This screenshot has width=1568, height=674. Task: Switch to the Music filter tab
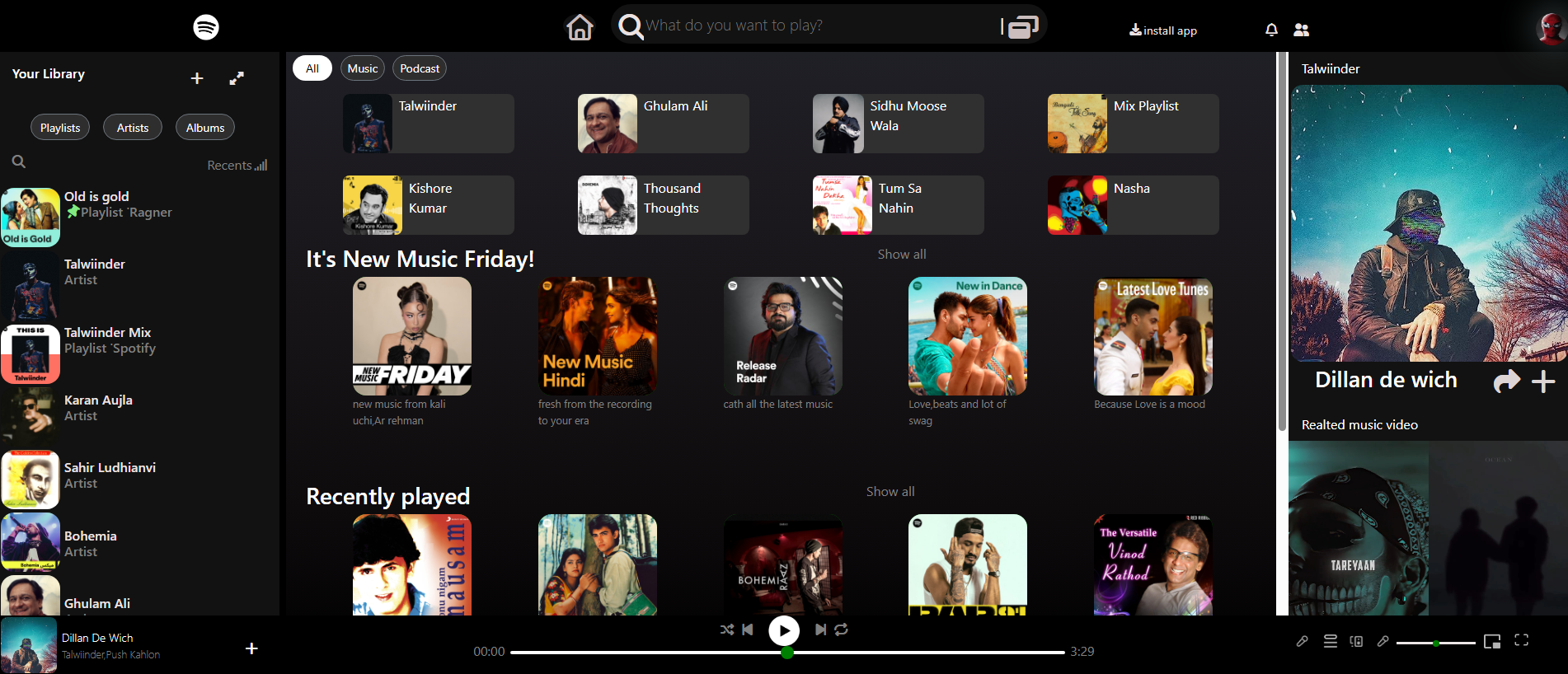pos(363,68)
